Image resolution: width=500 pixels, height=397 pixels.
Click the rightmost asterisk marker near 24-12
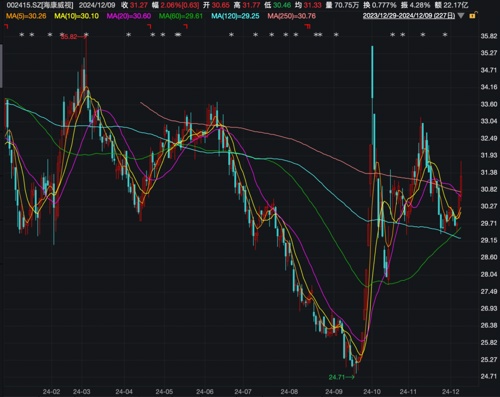[x=445, y=34]
